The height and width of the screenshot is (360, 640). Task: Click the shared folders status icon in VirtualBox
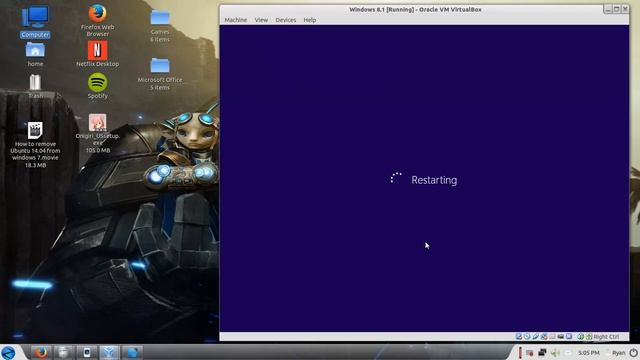552,337
